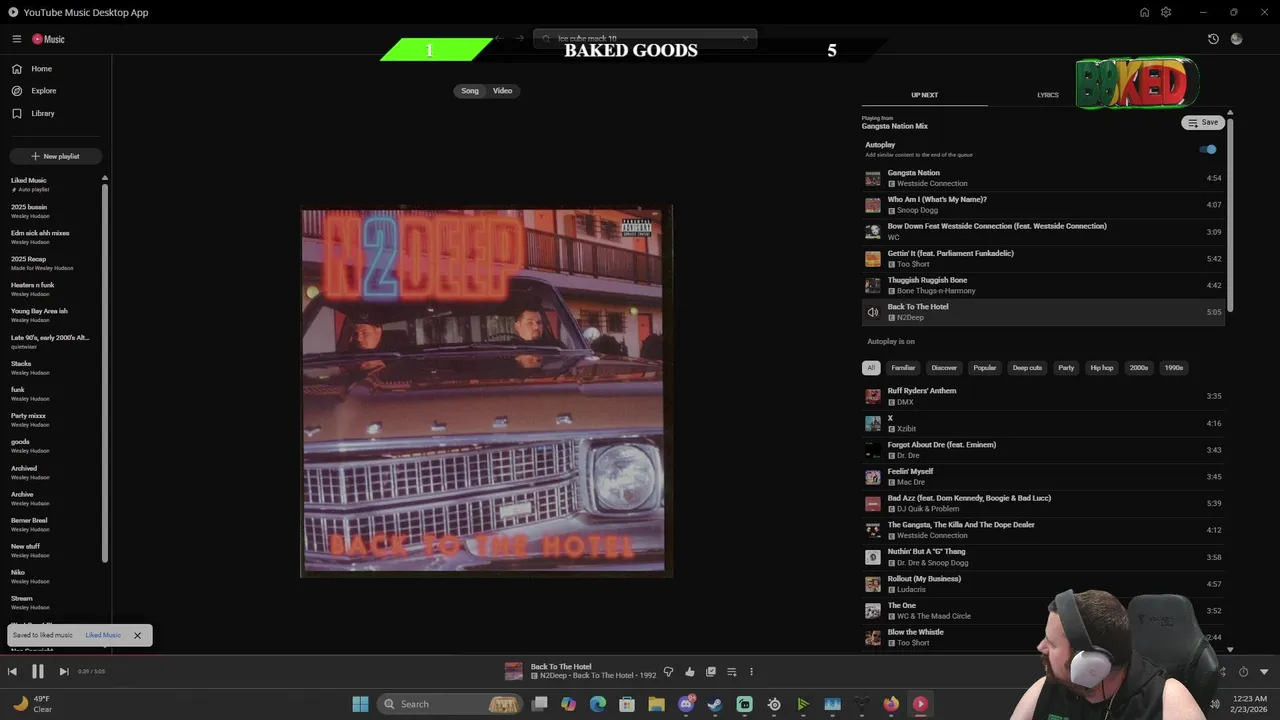Play Forgot About Dre from suggestions
Image resolution: width=1280 pixels, height=720 pixels.
(x=1043, y=450)
